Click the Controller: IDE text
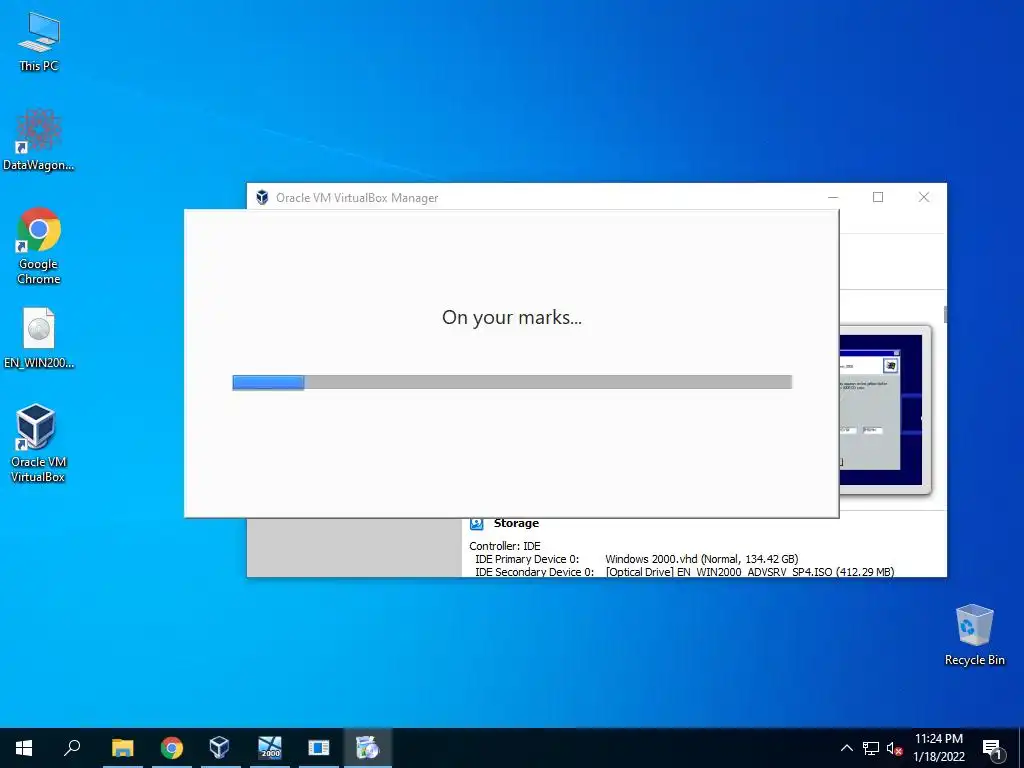This screenshot has height=768, width=1024. [505, 546]
